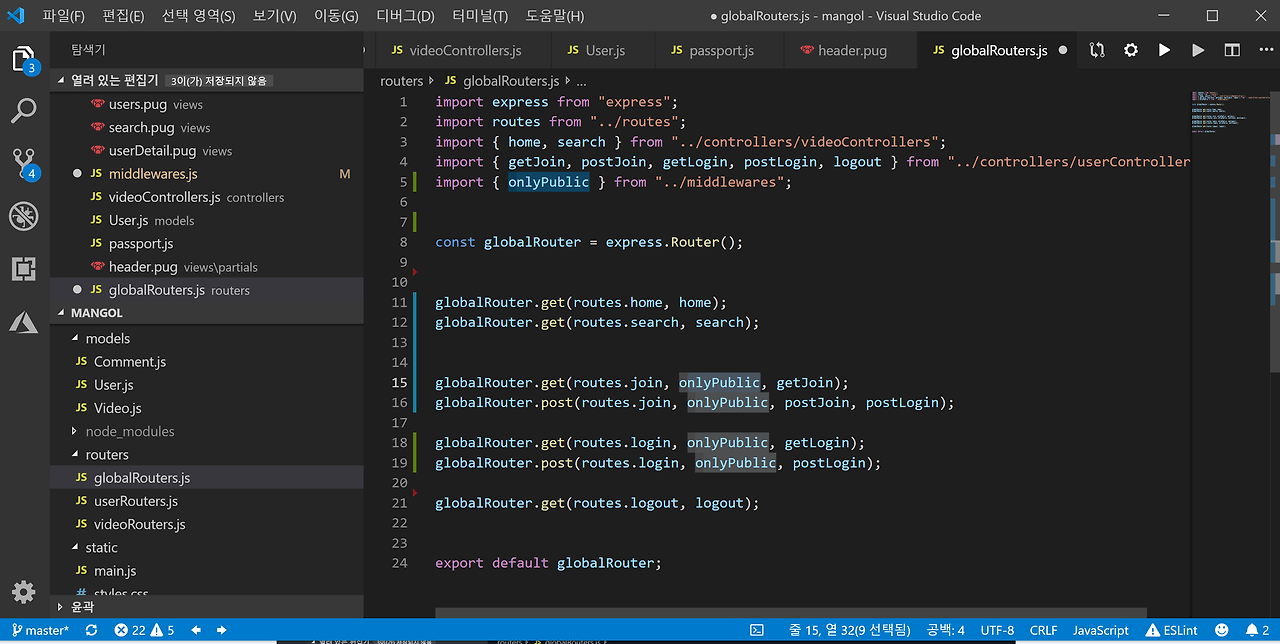
Task: Open the Source Control view with badge 4
Action: pyautogui.click(x=24, y=163)
